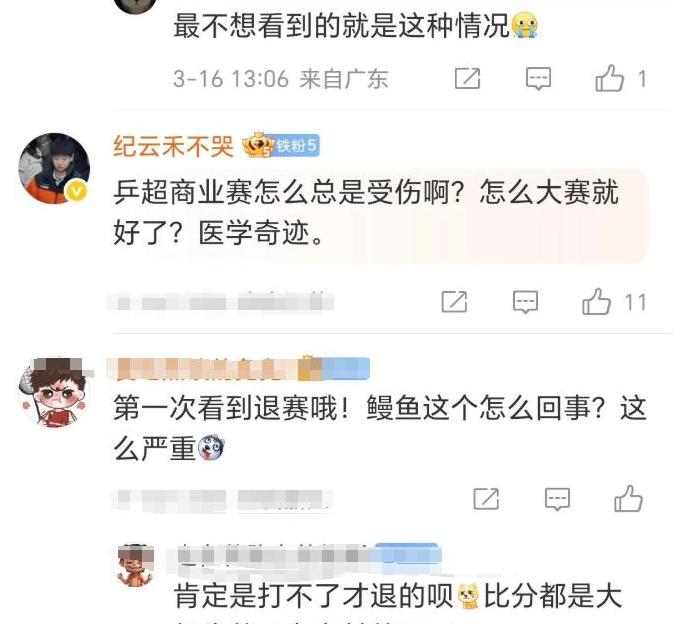This screenshot has width=681, height=624.
Task: Open 纪云禾不哭's profile via username
Action: point(173,146)
